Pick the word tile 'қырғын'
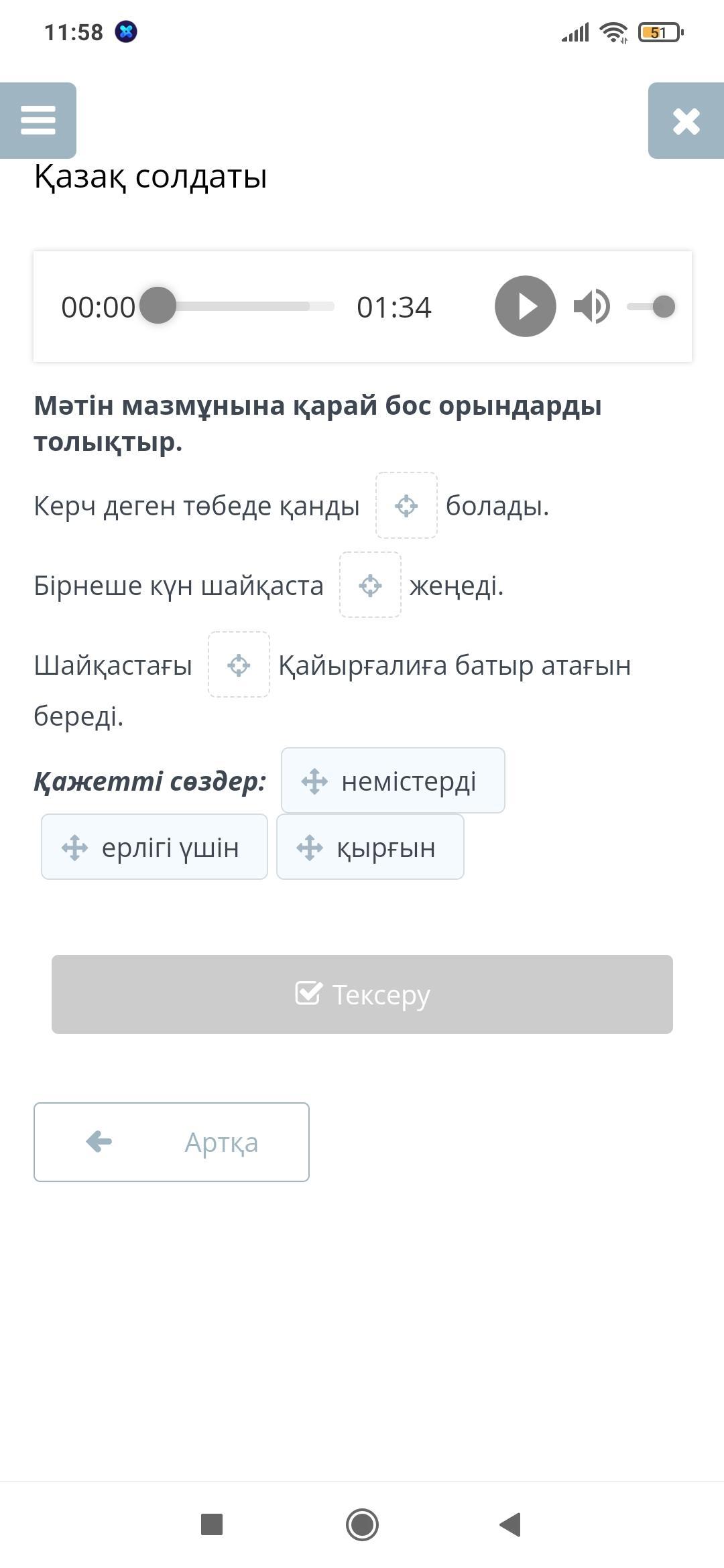The image size is (724, 1568). pos(370,847)
